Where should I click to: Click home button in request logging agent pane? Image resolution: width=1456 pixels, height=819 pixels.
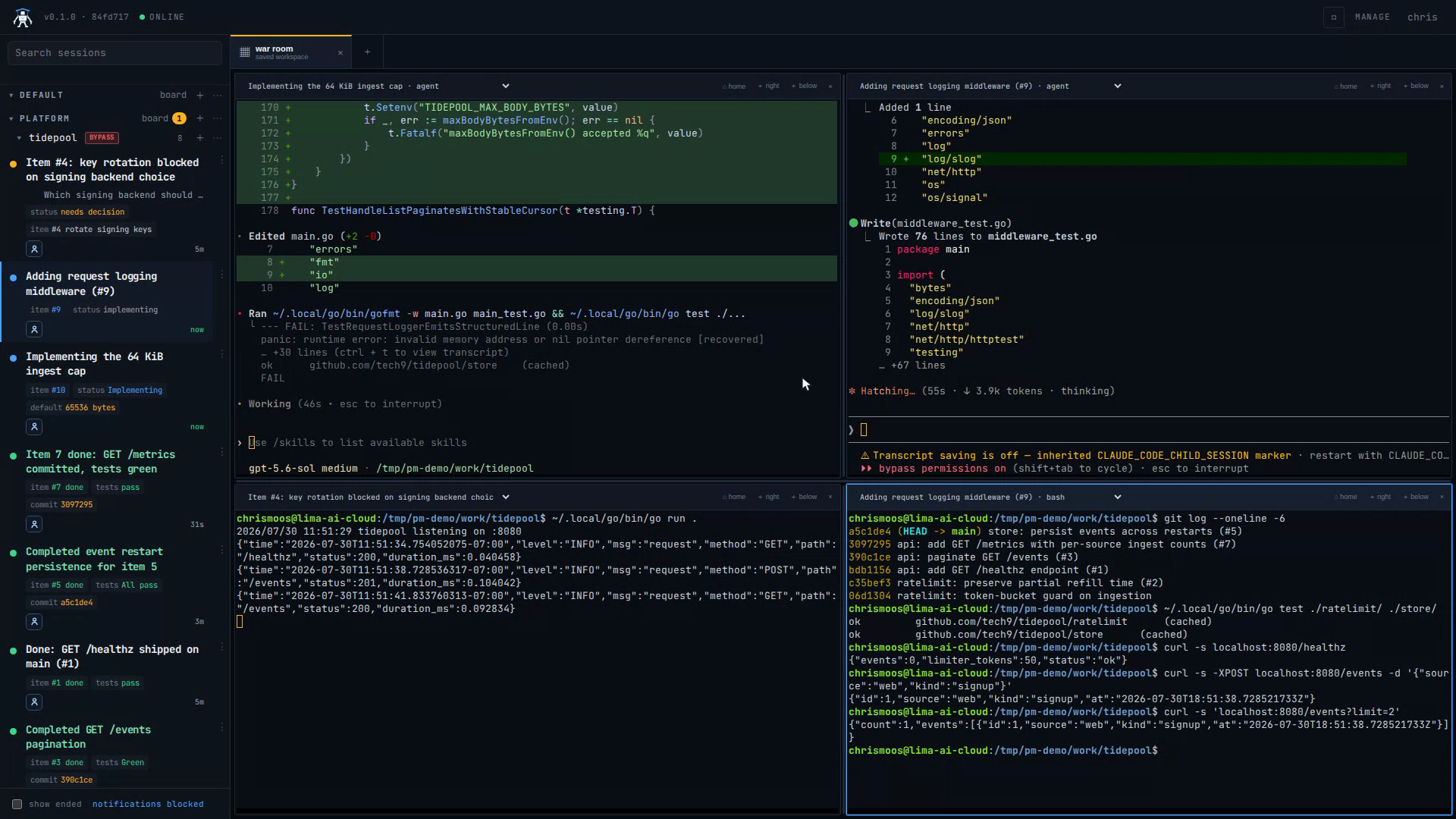click(1346, 86)
